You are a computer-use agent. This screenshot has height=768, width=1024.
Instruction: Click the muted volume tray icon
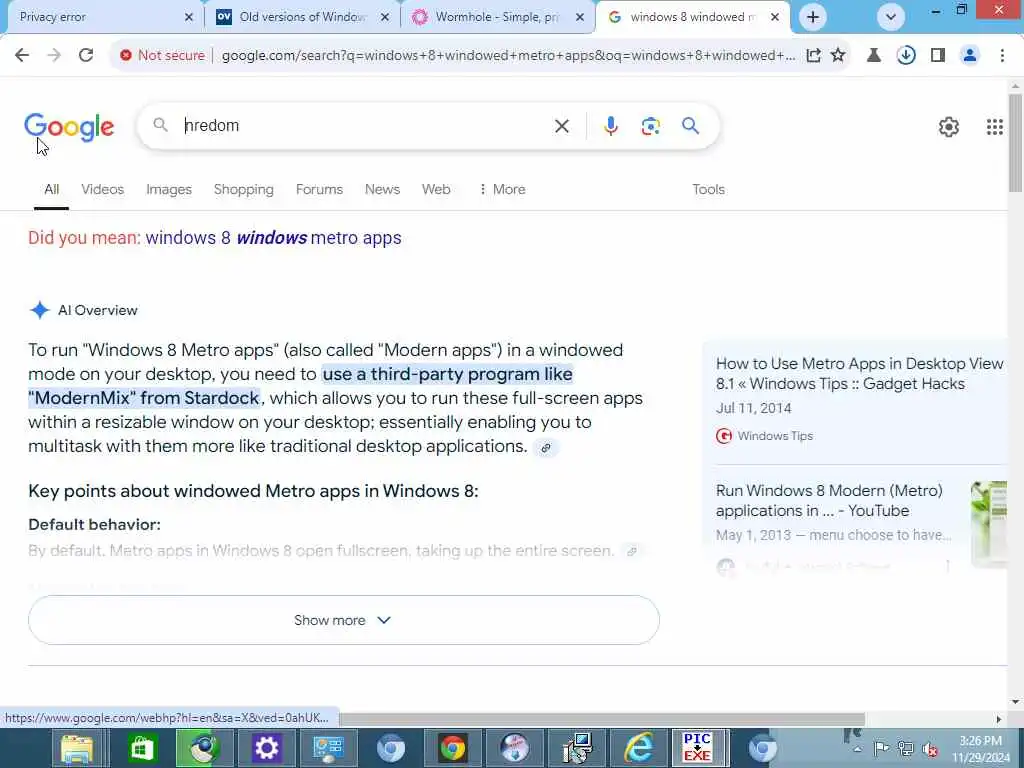(930, 749)
